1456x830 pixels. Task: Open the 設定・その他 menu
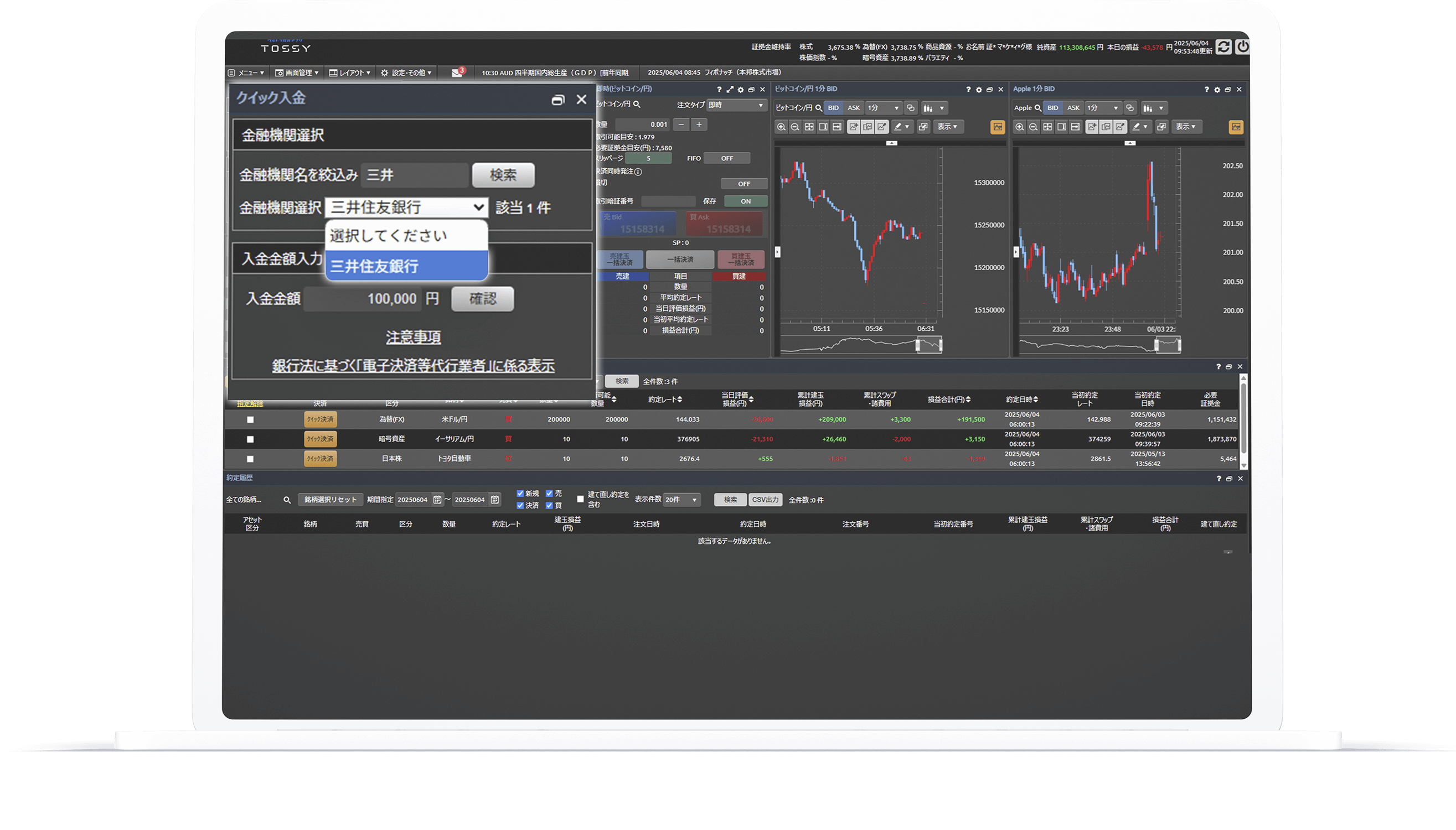click(x=407, y=73)
